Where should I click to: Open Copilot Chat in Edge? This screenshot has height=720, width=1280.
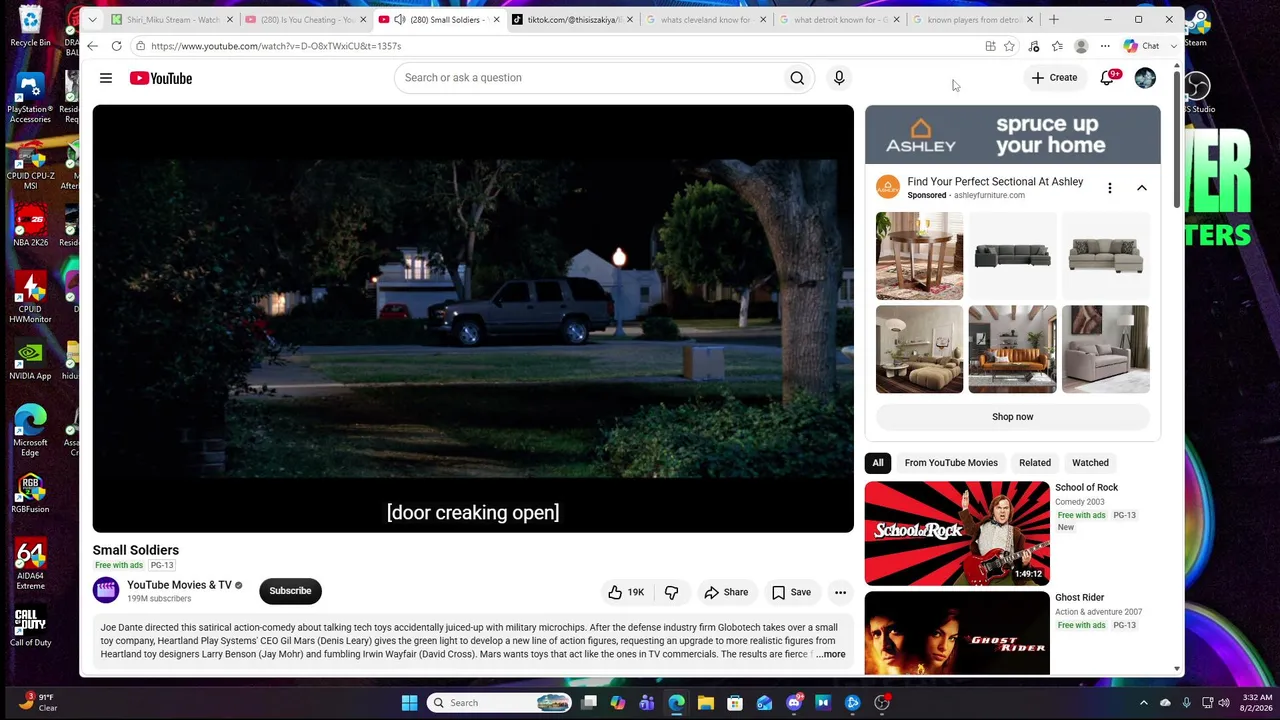tap(1141, 46)
